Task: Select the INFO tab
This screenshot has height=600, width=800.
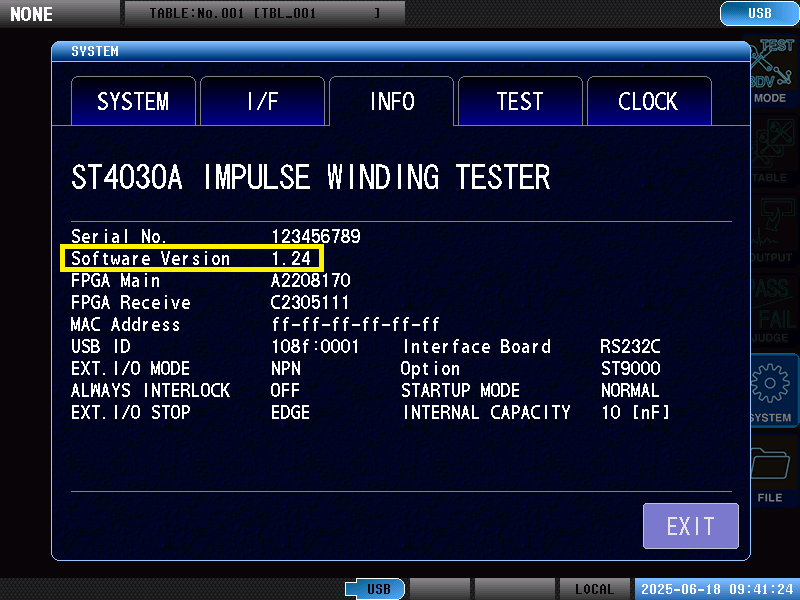Action: click(x=391, y=101)
